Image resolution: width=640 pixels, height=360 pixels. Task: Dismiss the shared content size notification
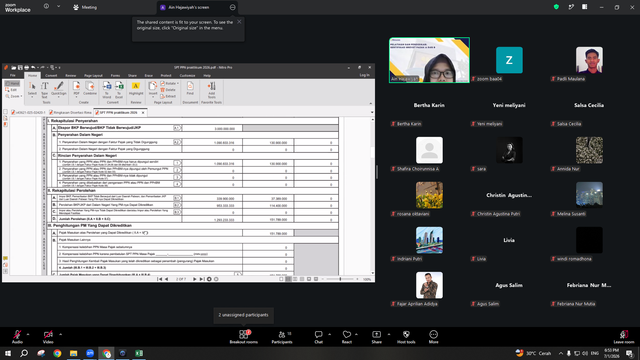239,22
